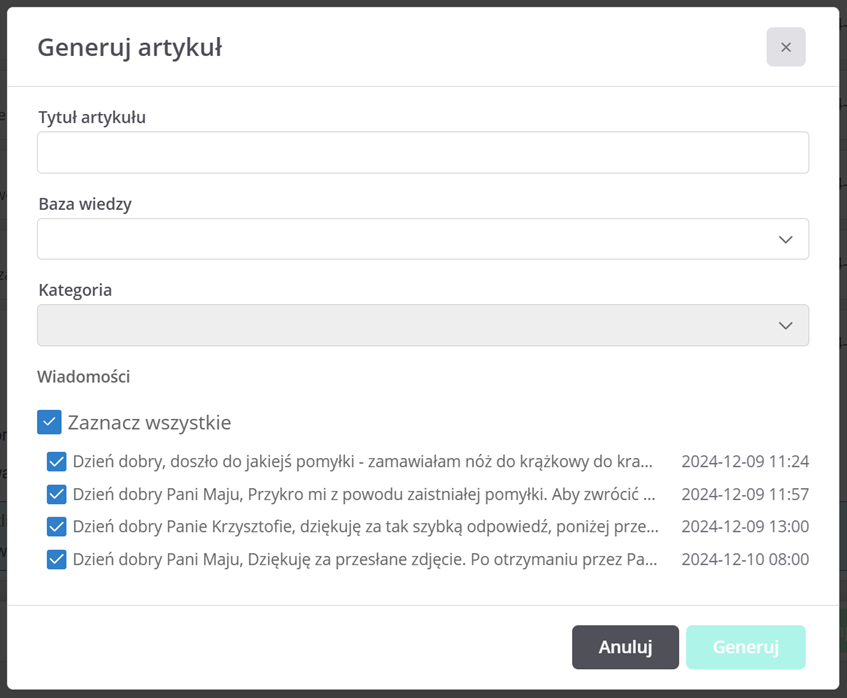Select the message from Panie Krzysztofie
Viewport: 847px width, 698px height.
pyautogui.click(x=360, y=526)
